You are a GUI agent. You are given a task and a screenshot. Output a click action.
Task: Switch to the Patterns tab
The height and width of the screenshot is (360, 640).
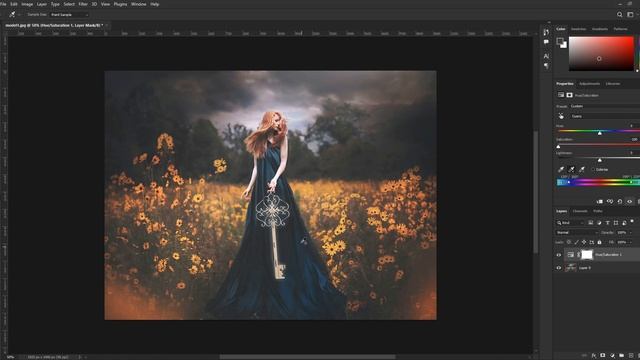coord(620,29)
